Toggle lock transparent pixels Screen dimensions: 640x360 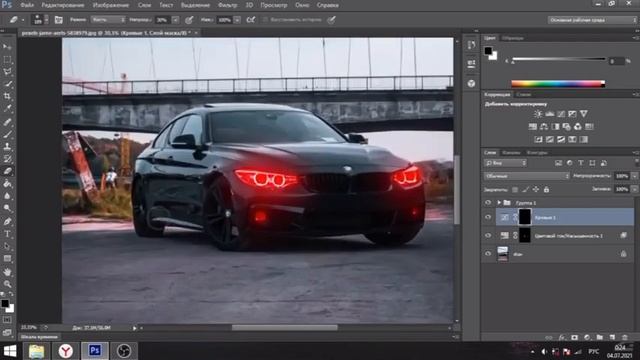pos(515,189)
